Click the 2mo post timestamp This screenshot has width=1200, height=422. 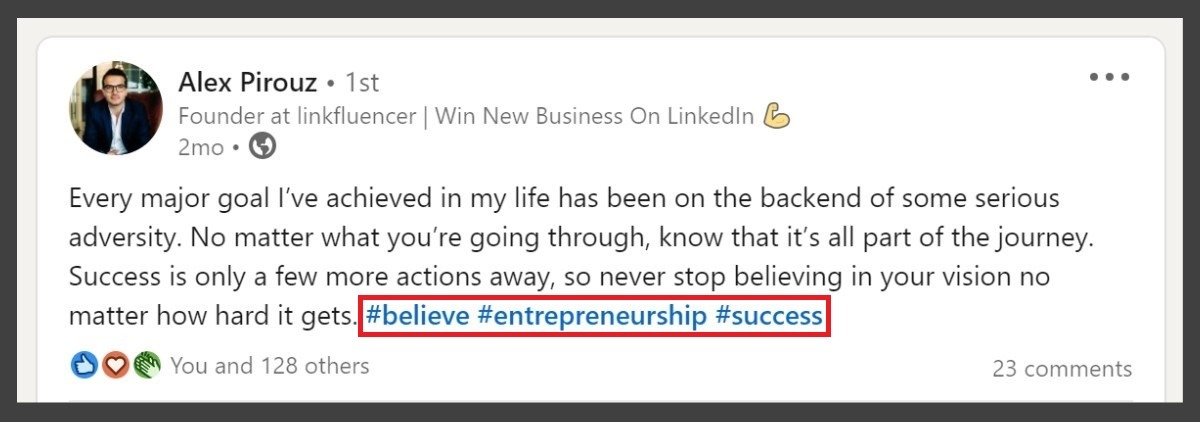pos(200,147)
